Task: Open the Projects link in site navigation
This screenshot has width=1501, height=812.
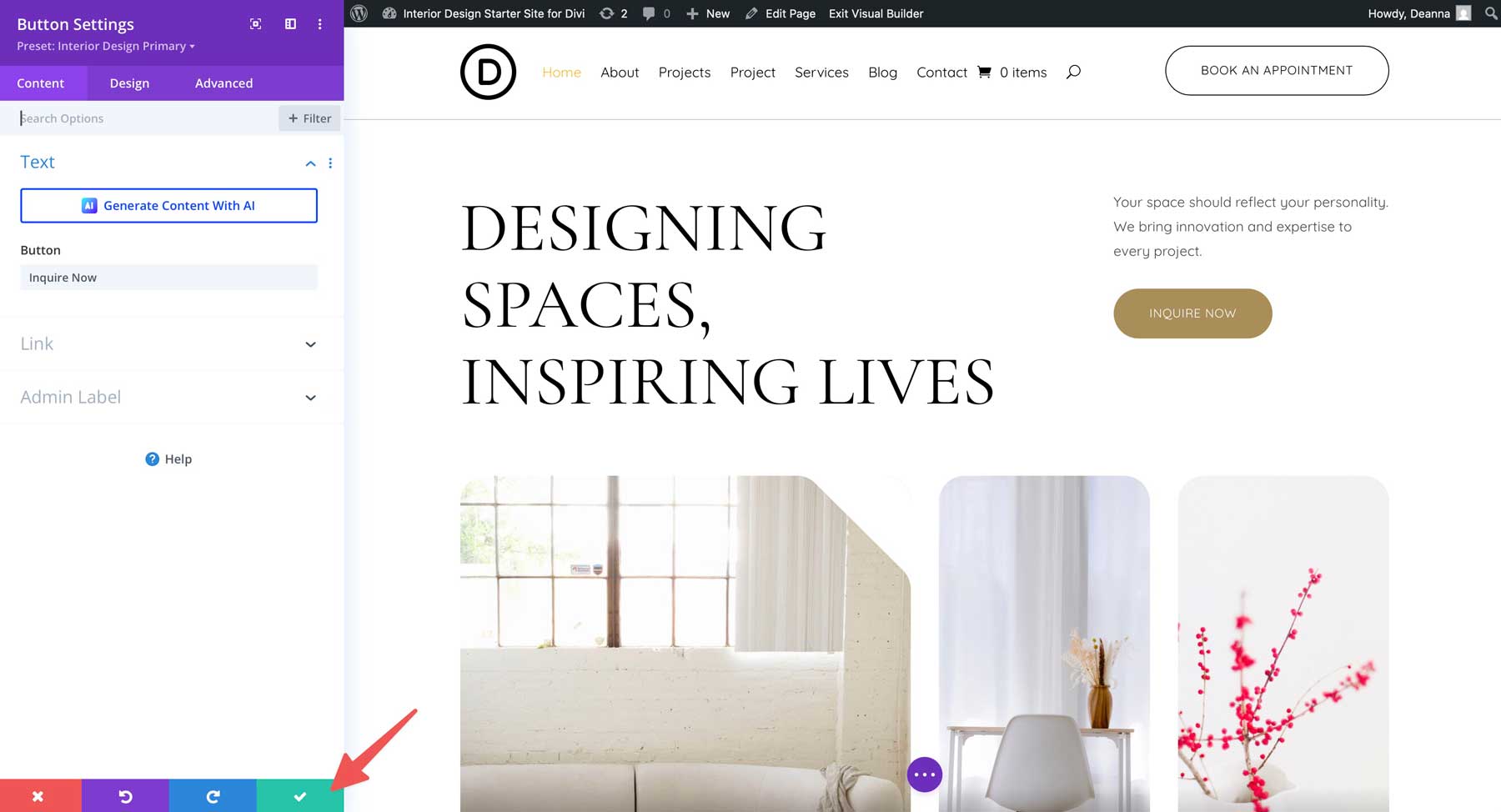Action: click(684, 72)
